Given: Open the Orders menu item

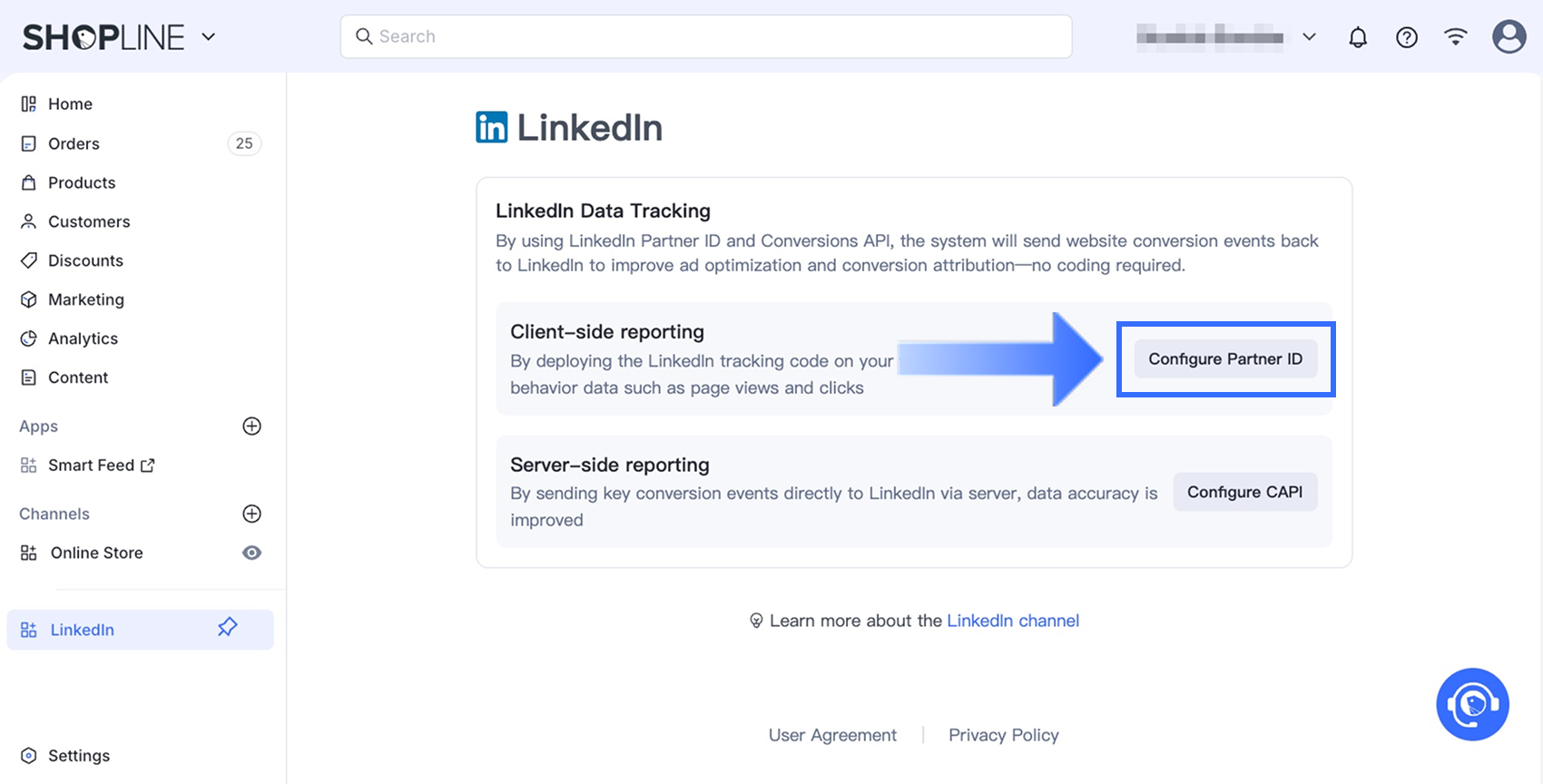Looking at the screenshot, I should tap(74, 143).
